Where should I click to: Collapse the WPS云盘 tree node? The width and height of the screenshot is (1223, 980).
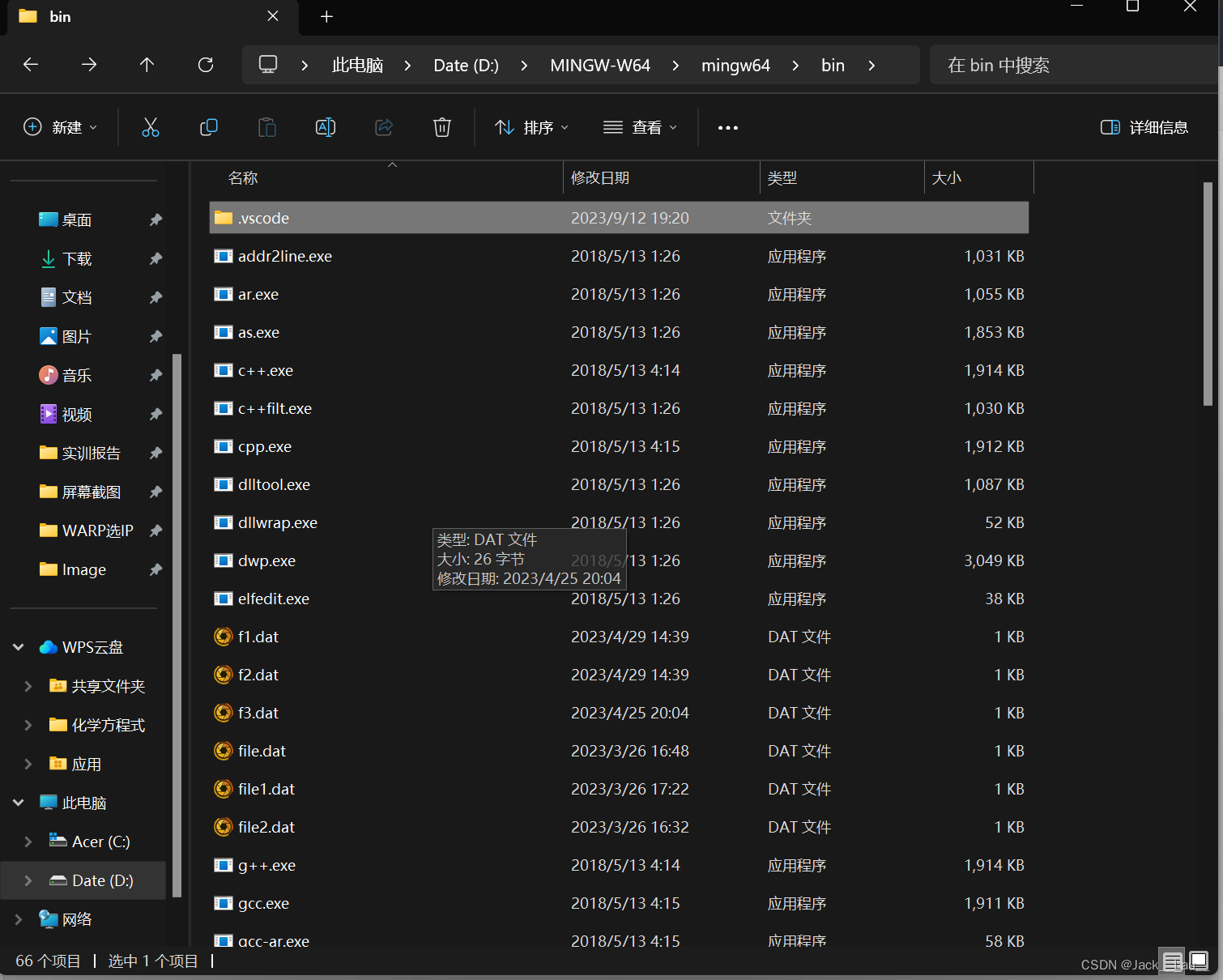[x=19, y=647]
